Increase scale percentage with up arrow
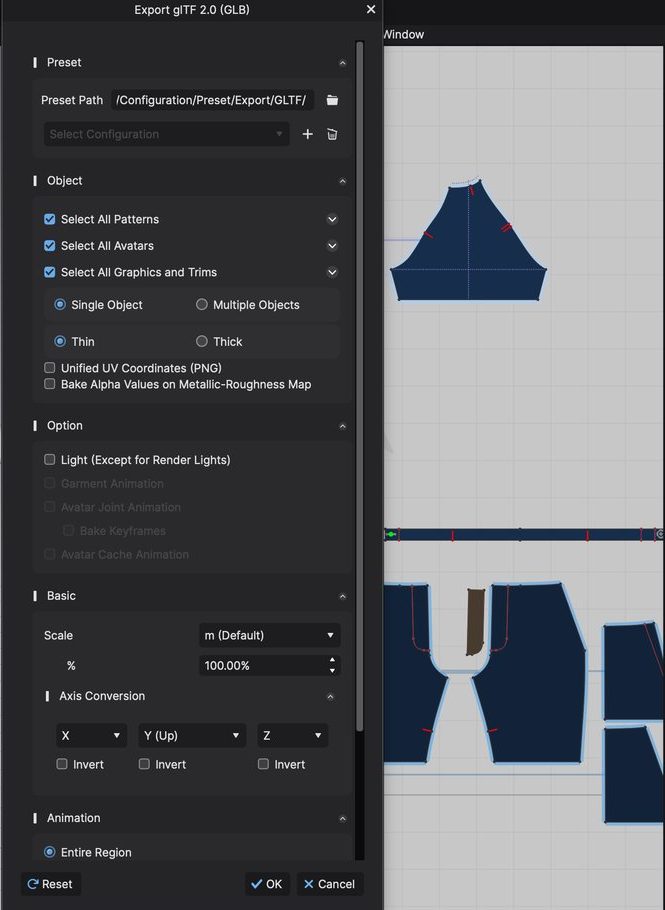 [332, 660]
